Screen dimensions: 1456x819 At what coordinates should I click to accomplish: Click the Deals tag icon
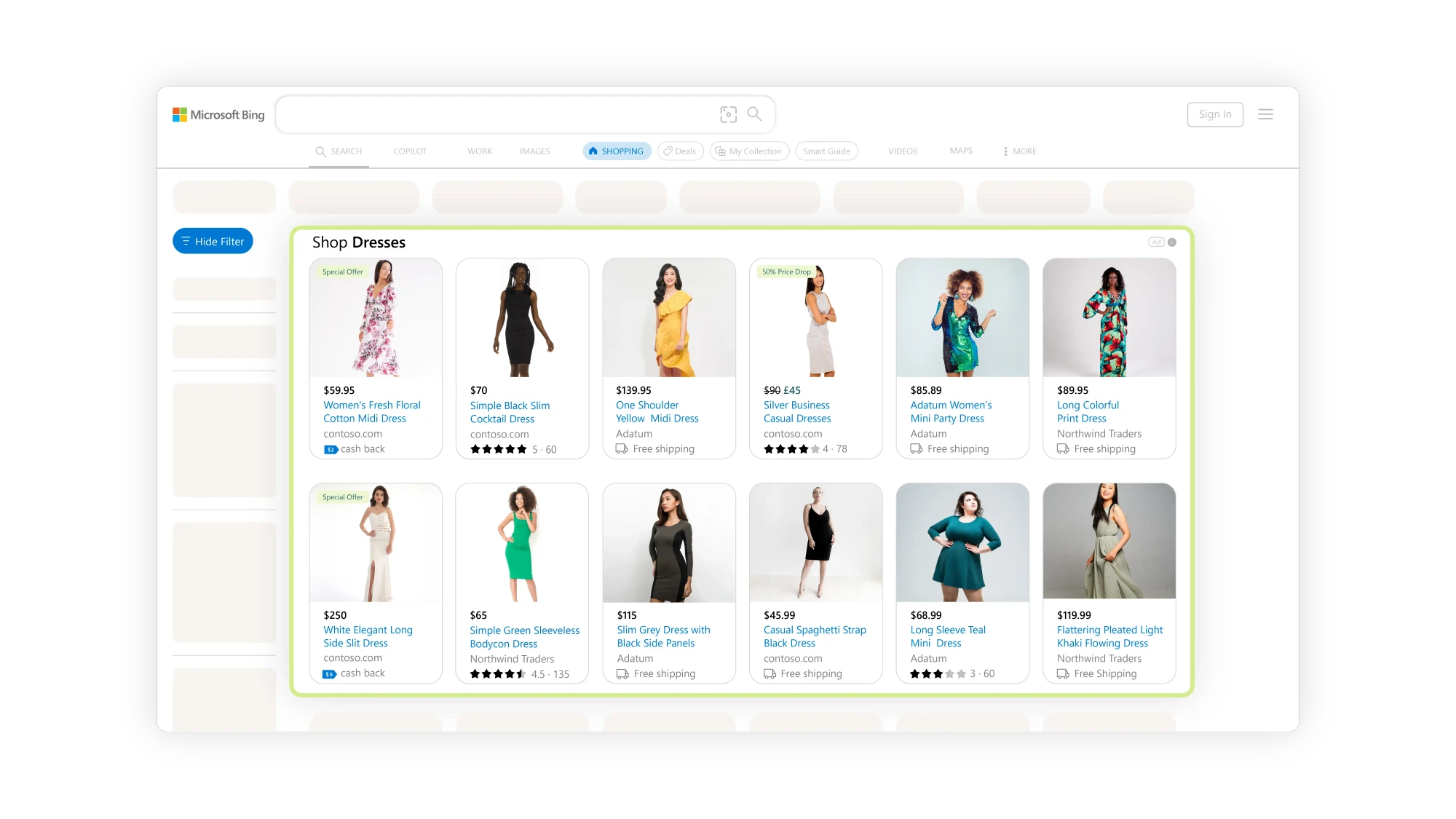coord(668,151)
